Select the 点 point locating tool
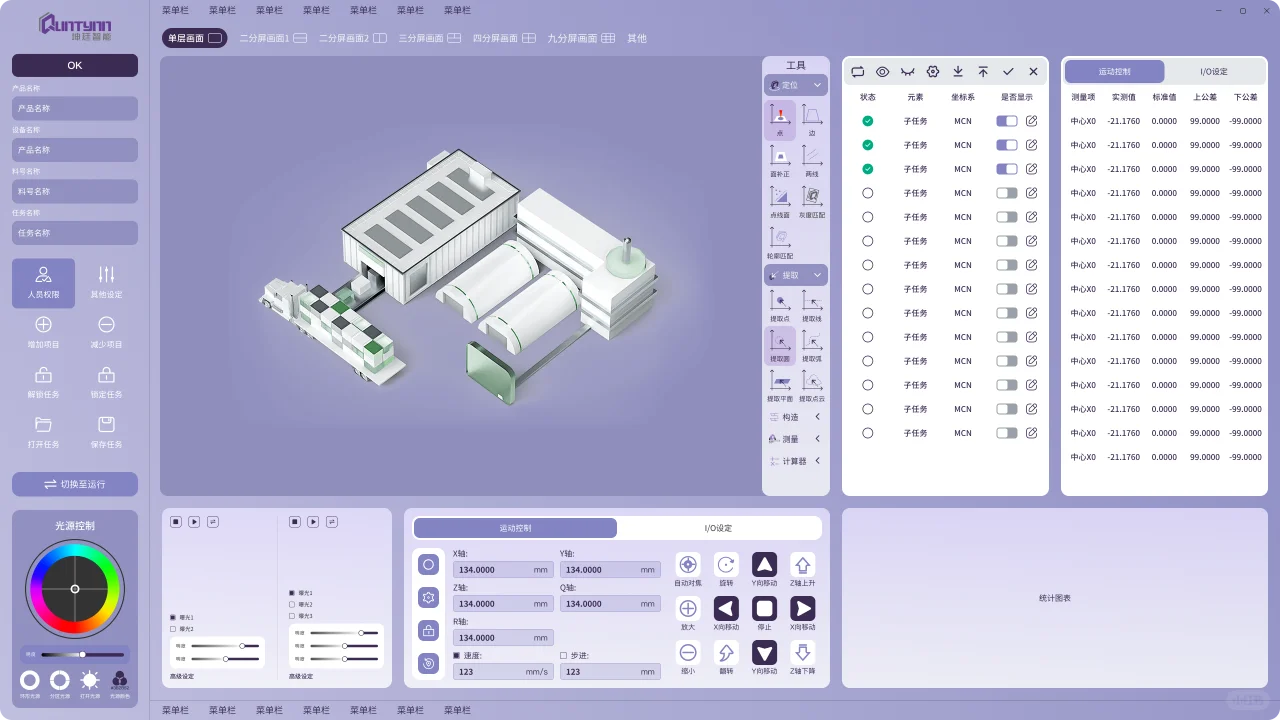Image resolution: width=1280 pixels, height=720 pixels. 780,120
